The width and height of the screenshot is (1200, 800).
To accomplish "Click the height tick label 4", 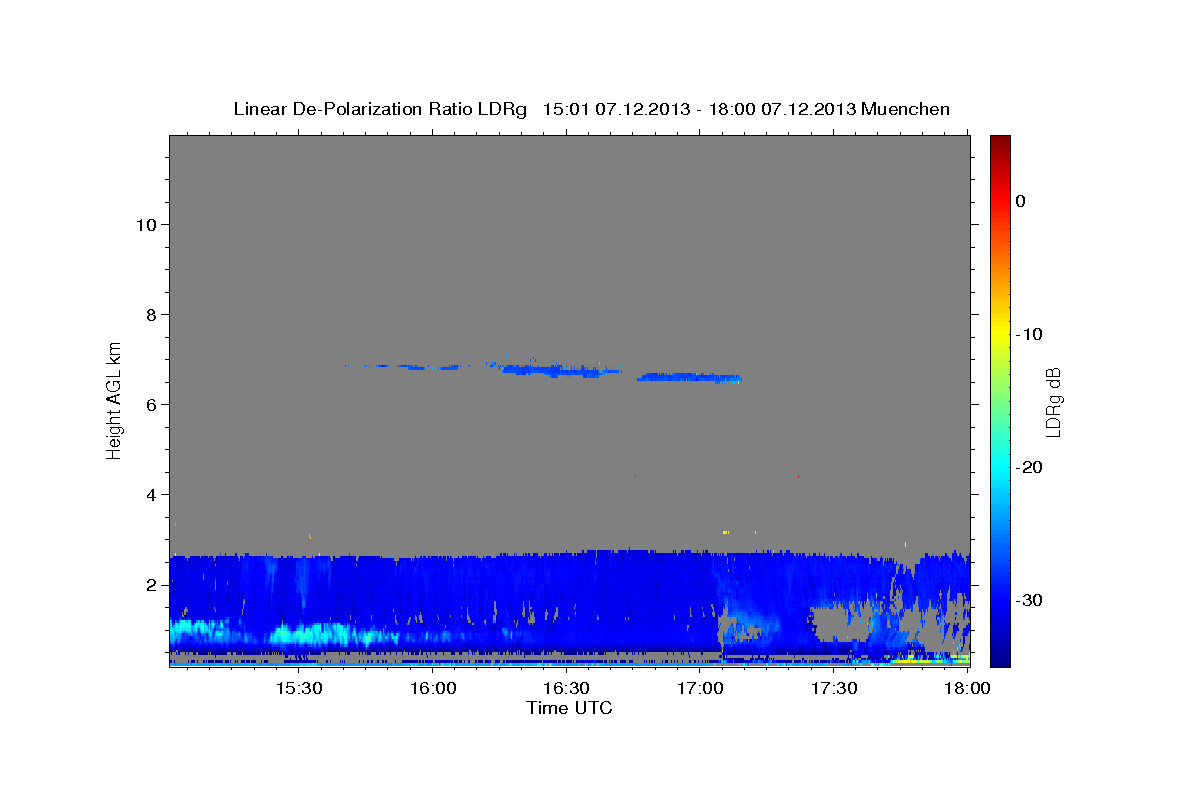I will tap(151, 494).
